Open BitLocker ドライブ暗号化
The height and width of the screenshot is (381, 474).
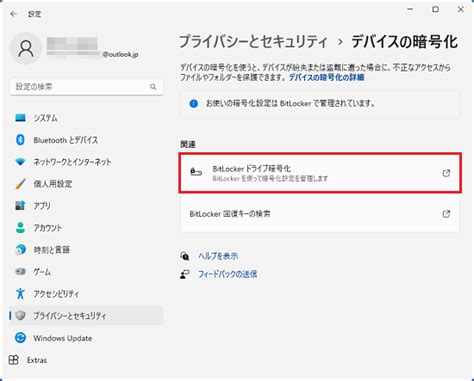point(320,173)
